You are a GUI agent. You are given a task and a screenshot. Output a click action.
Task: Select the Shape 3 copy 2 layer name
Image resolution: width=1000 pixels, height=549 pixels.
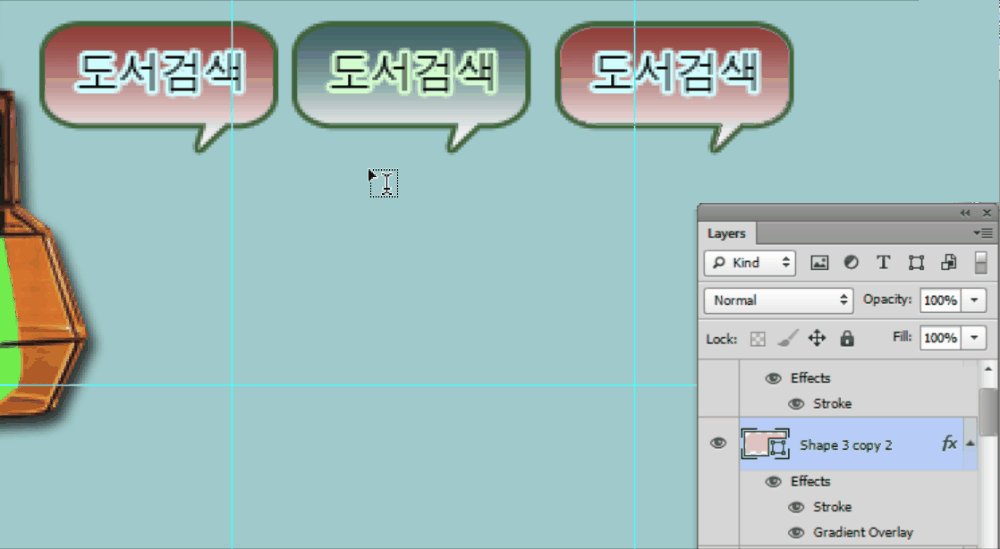(846, 445)
